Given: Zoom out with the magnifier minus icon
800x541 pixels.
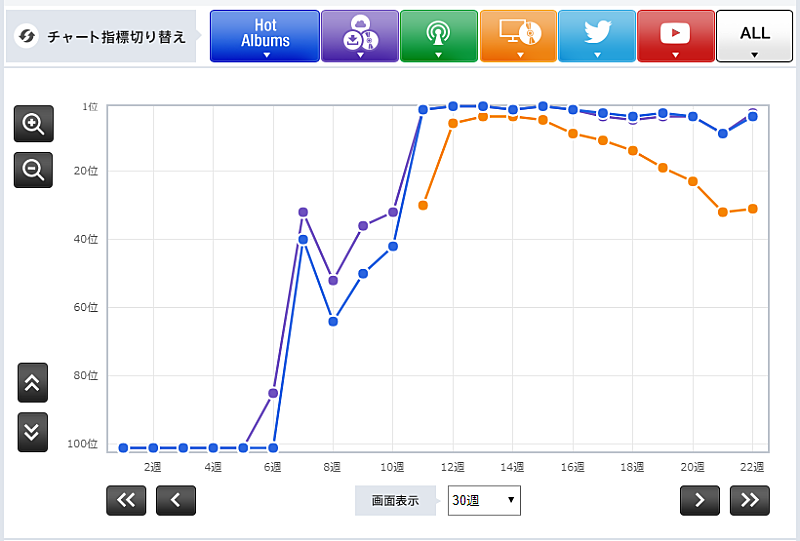Looking at the screenshot, I should tap(33, 170).
